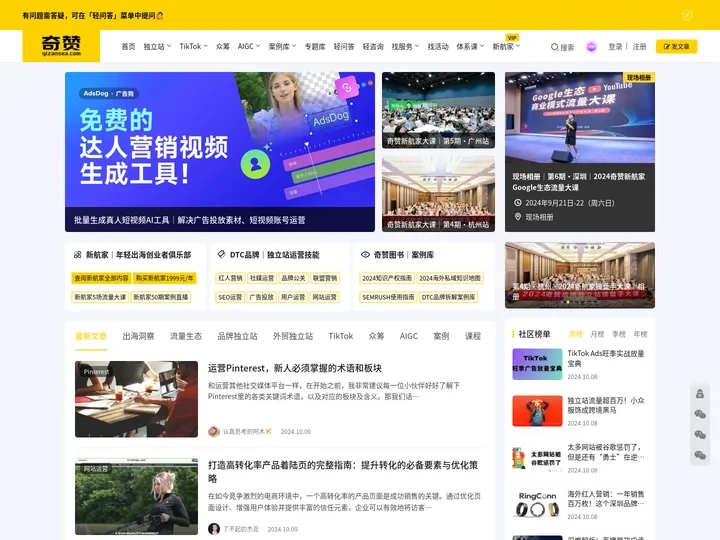
Task: Click author avatar of 认真思考的阿木
Action: pos(214,432)
